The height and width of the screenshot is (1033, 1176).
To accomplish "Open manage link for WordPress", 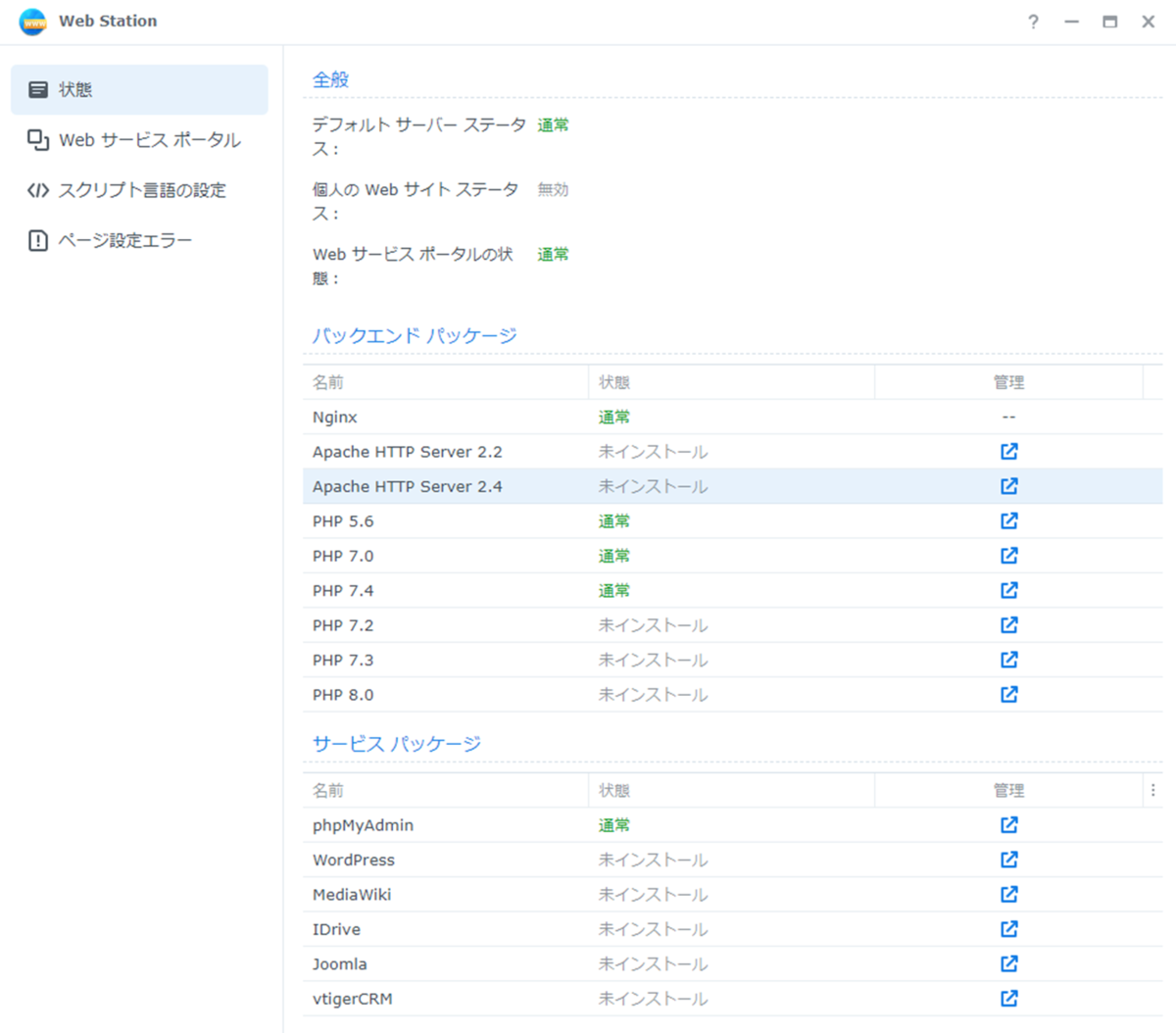I will (x=1008, y=860).
